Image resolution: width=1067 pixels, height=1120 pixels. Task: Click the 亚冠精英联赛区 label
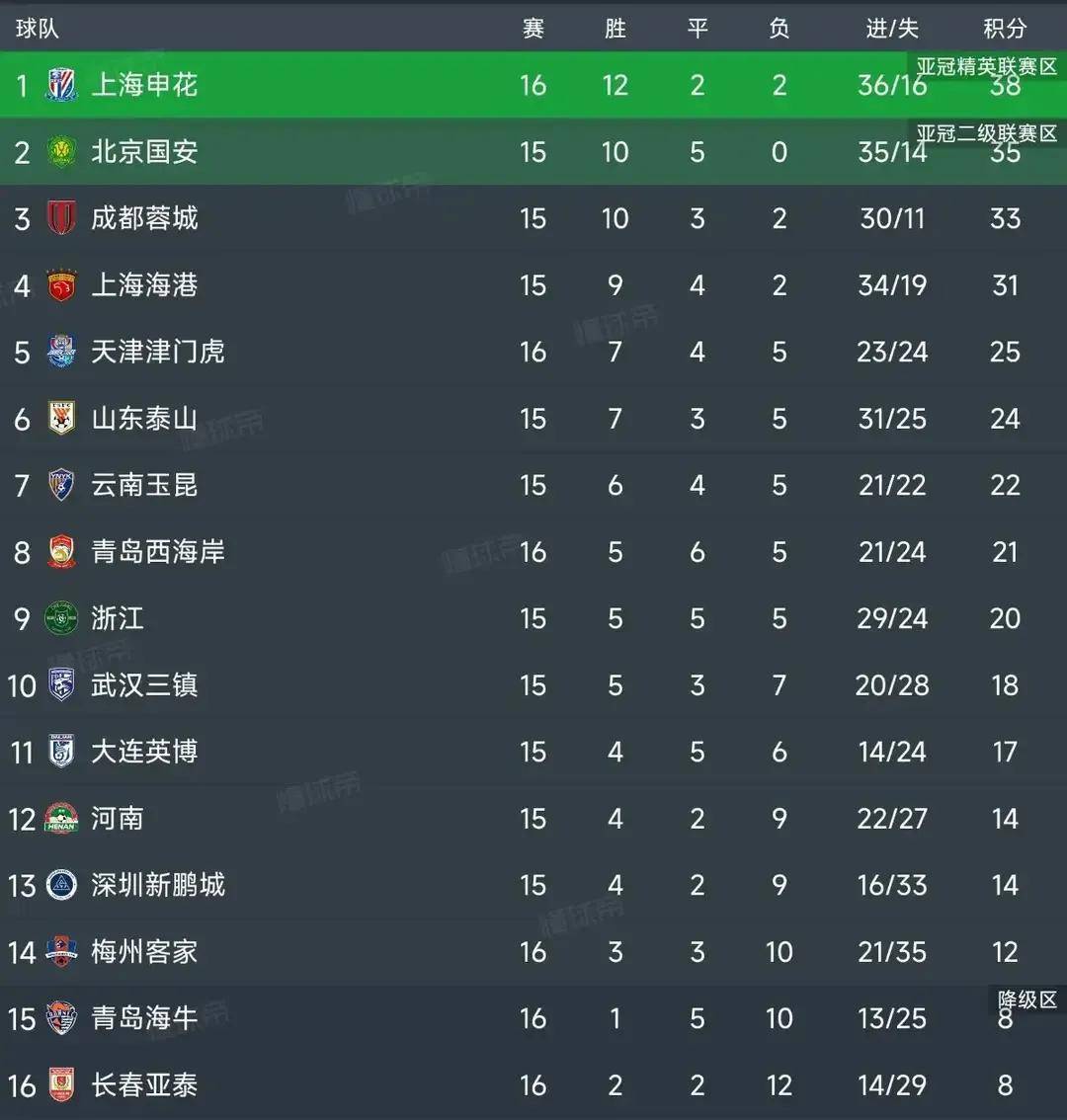[x=987, y=66]
